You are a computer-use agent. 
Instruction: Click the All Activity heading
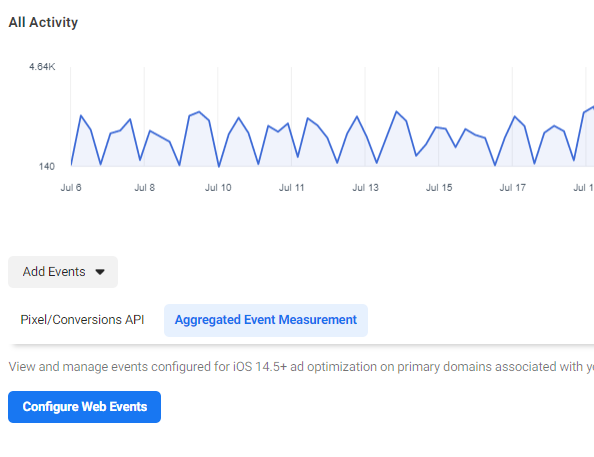coord(43,22)
